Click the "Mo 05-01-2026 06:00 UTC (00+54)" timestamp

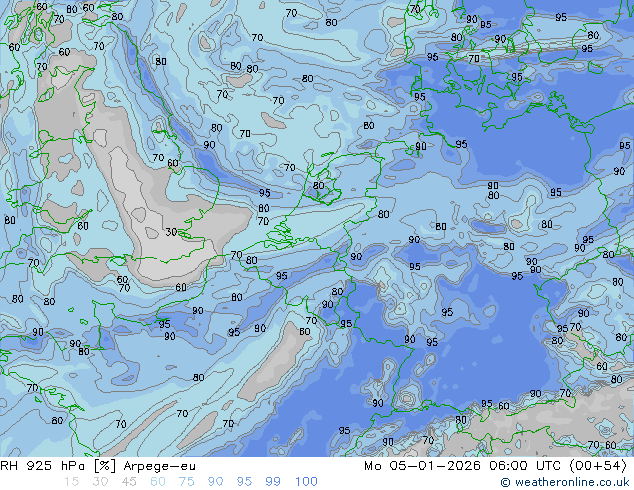pos(495,466)
